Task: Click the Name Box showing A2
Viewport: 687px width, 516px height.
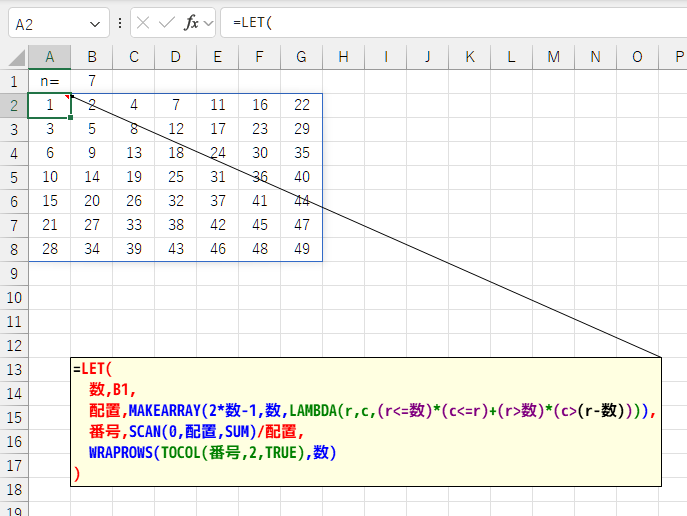Action: point(58,23)
